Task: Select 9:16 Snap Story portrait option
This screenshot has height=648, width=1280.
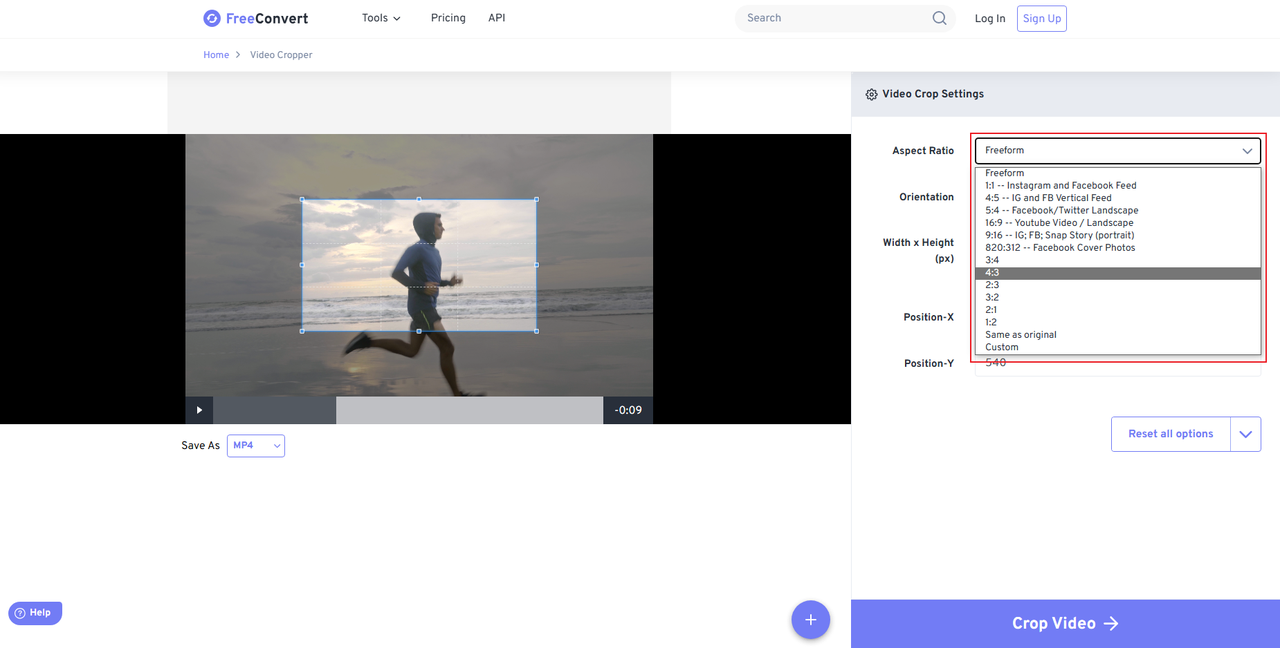Action: pos(1118,235)
